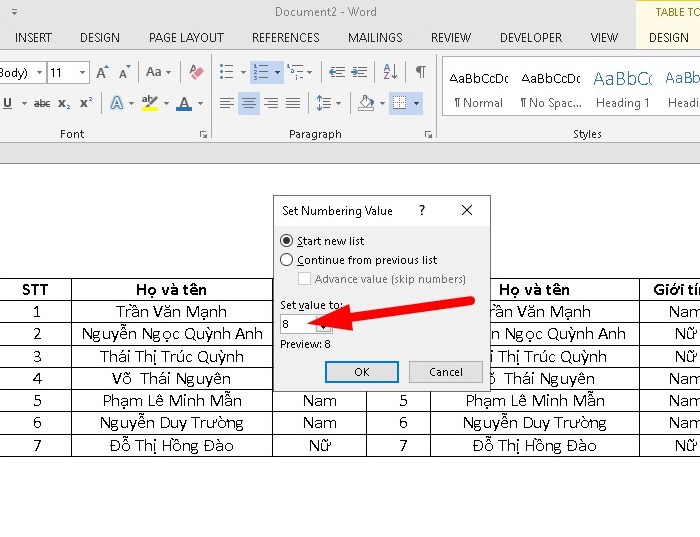Select the Start new list radio button
Image resolution: width=700 pixels, height=537 pixels.
[x=287, y=241]
